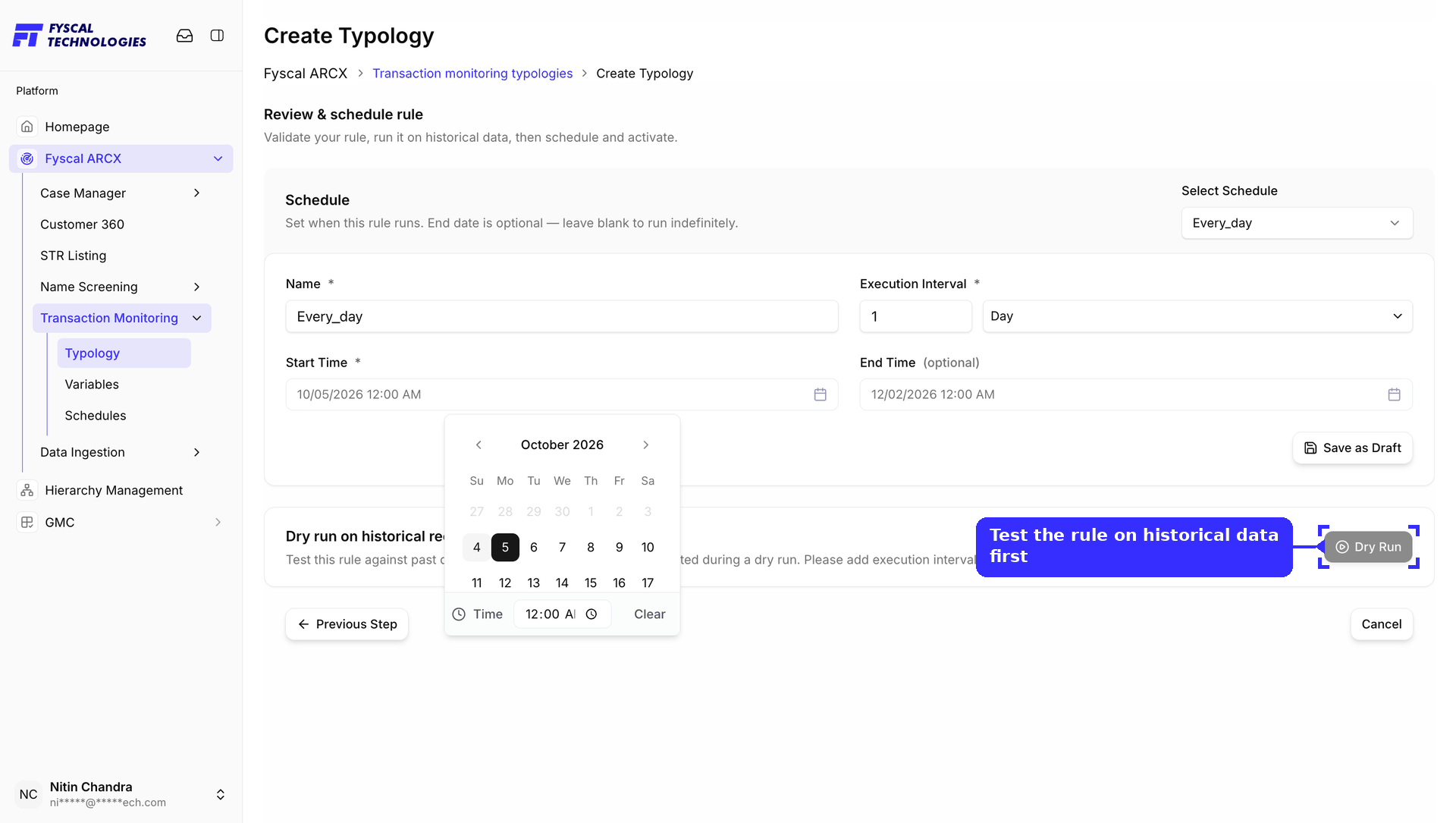This screenshot has width=1456, height=823.
Task: Click the End Time date field
Action: pos(1135,394)
